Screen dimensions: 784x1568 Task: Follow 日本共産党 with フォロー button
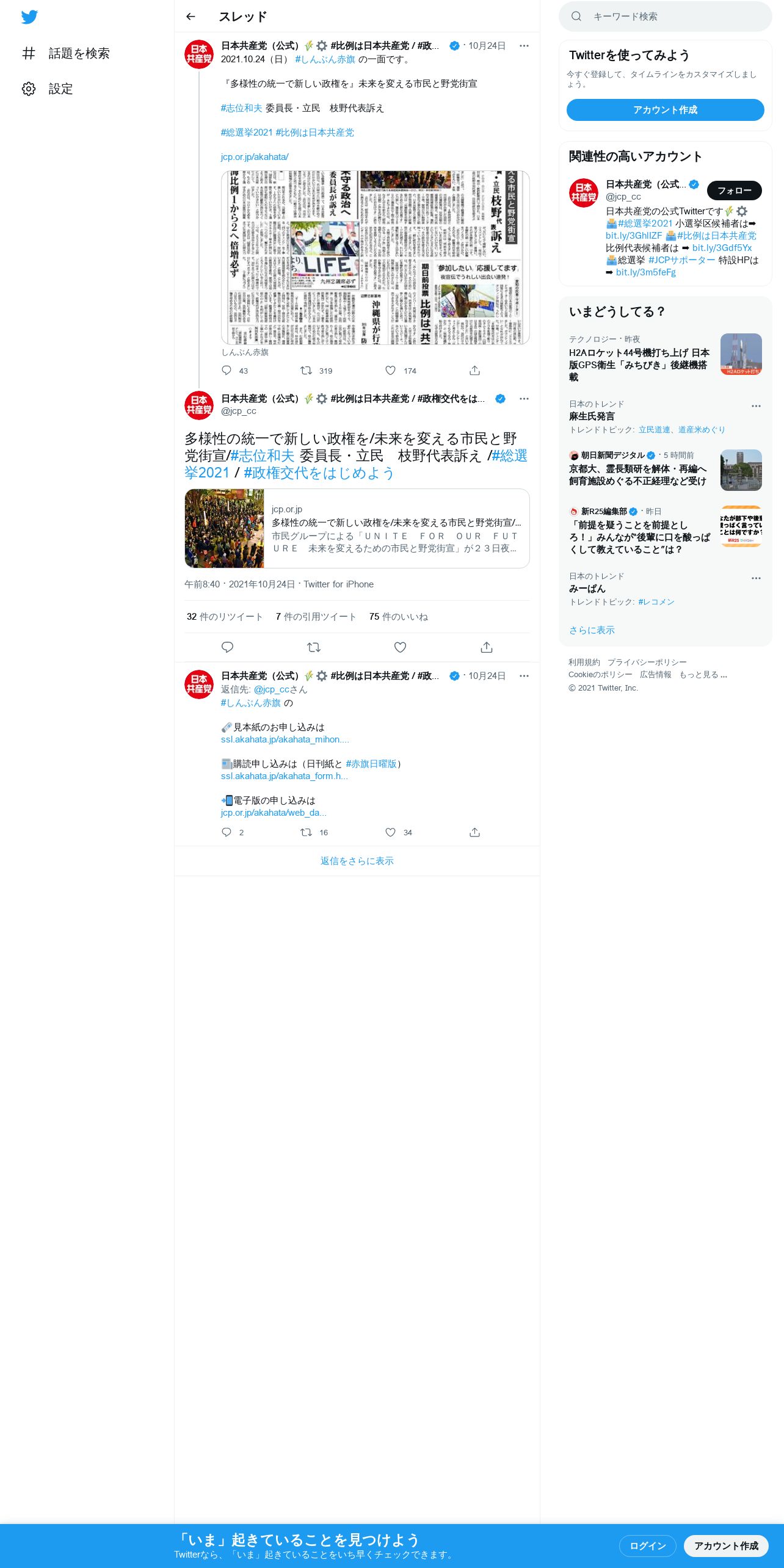[735, 191]
